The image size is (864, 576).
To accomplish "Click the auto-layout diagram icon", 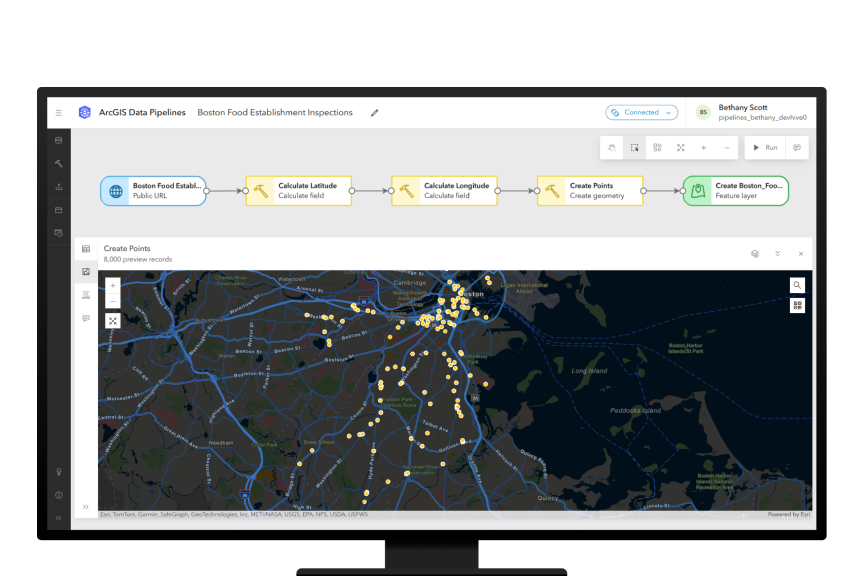I will [657, 147].
